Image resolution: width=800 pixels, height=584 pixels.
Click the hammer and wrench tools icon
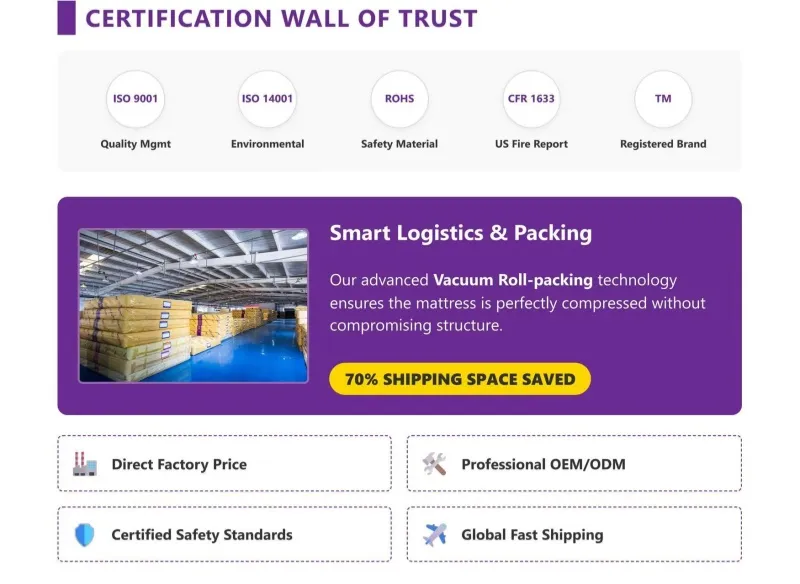point(435,464)
